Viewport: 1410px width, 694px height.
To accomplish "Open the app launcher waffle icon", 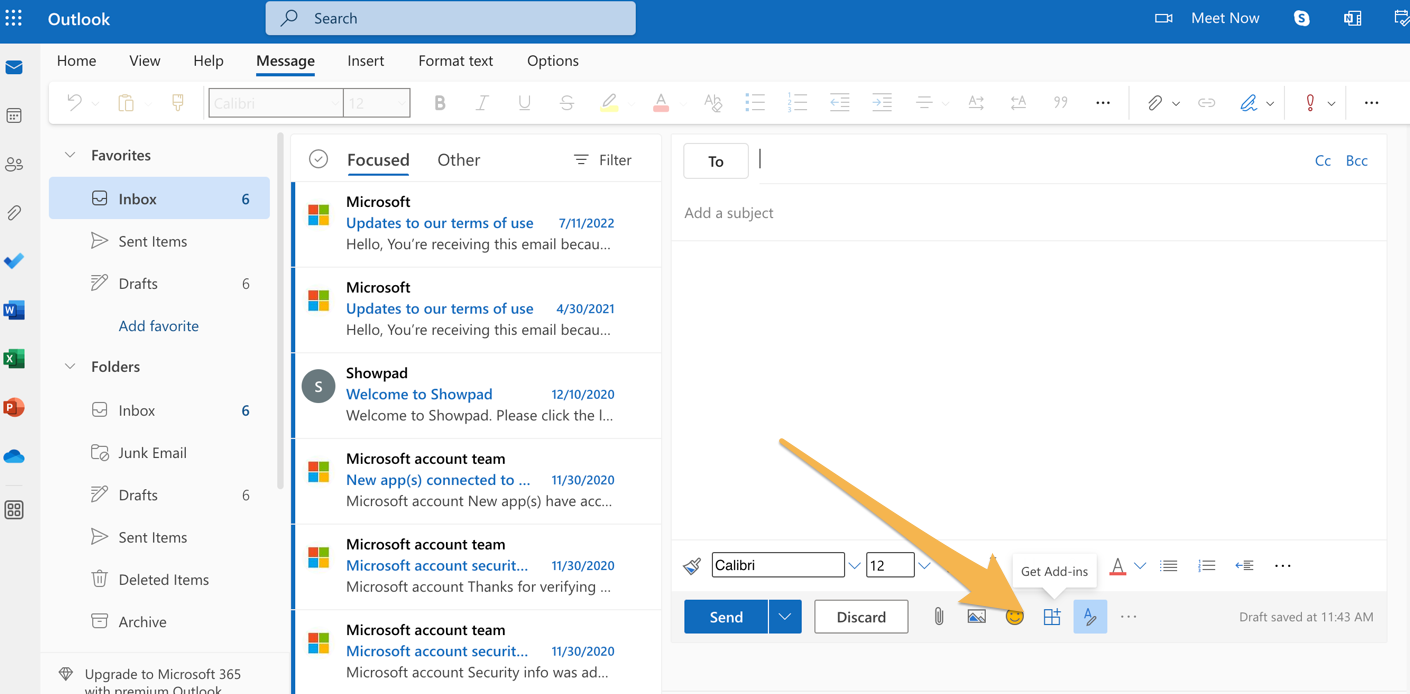I will point(14,18).
